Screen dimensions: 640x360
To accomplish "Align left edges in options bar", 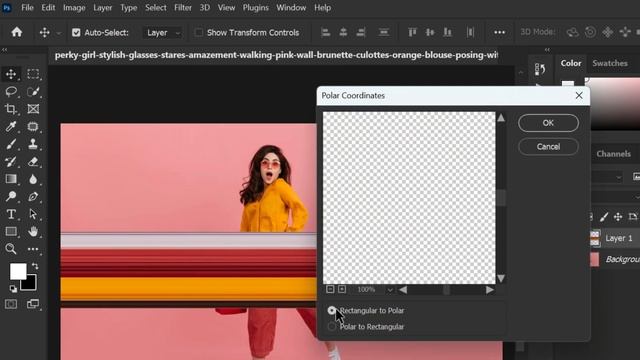I will (x=325, y=32).
